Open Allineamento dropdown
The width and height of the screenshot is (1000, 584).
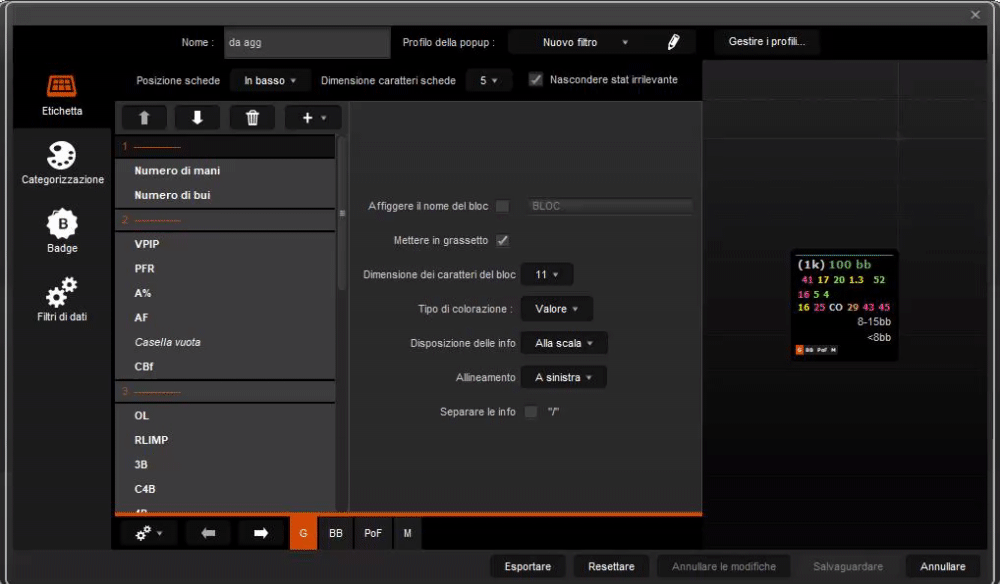[x=563, y=377]
